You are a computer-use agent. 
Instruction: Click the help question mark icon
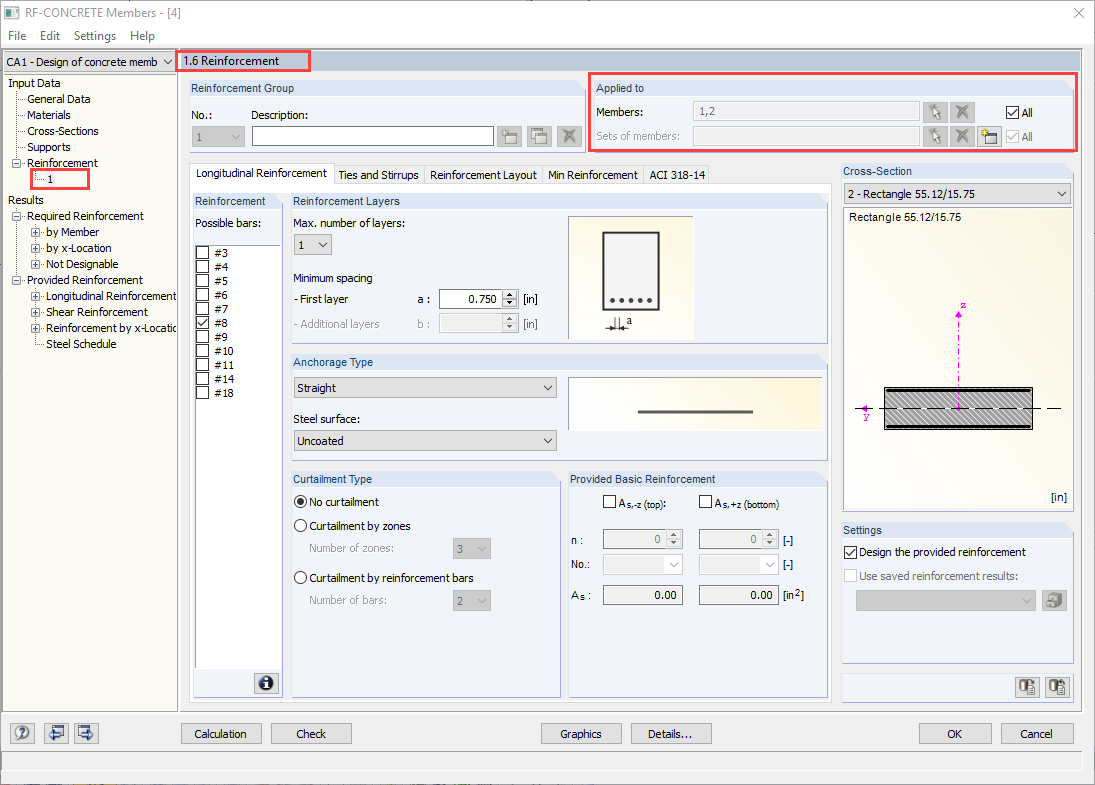pos(22,733)
